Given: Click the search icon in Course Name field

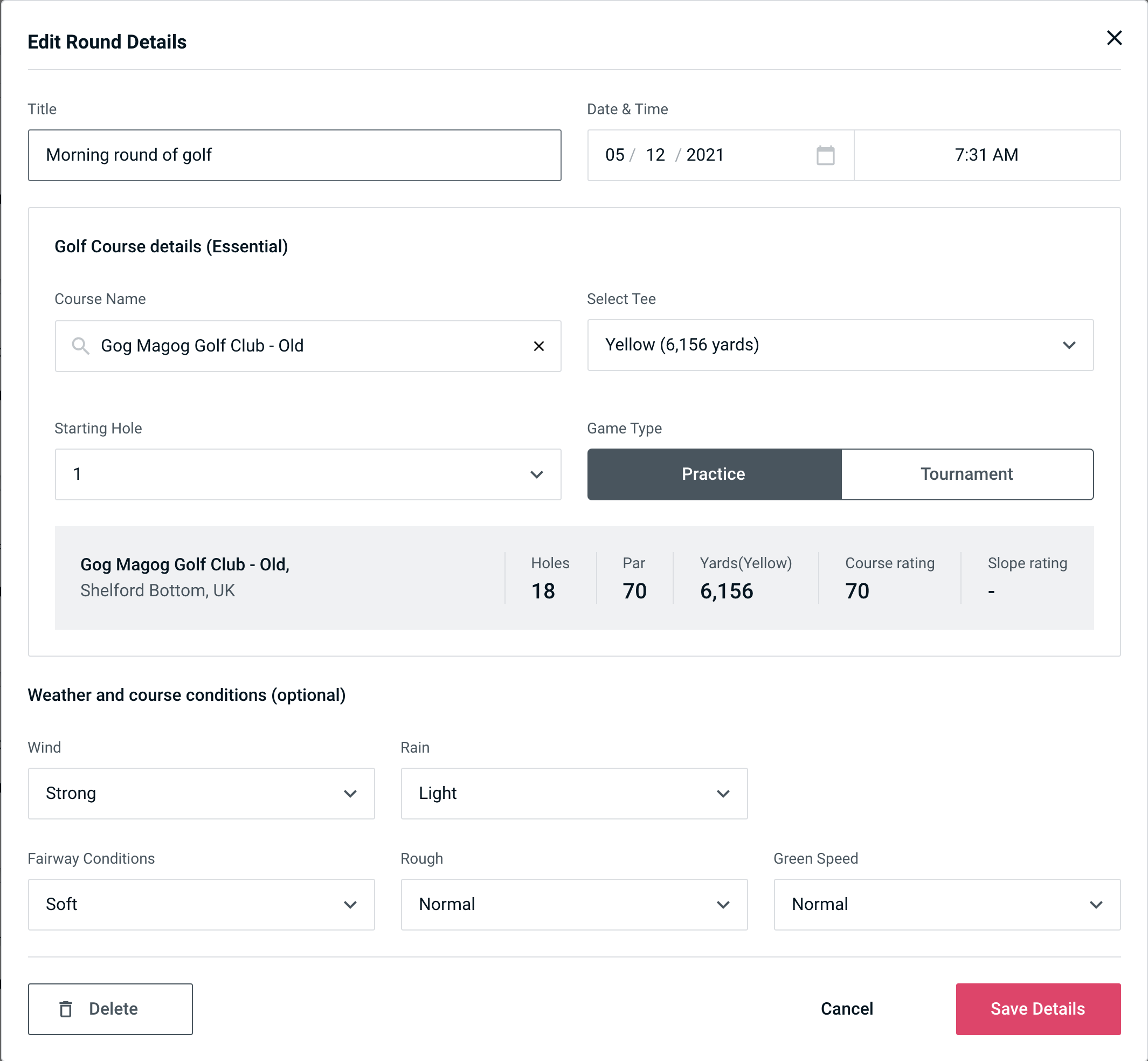Looking at the screenshot, I should (80, 346).
